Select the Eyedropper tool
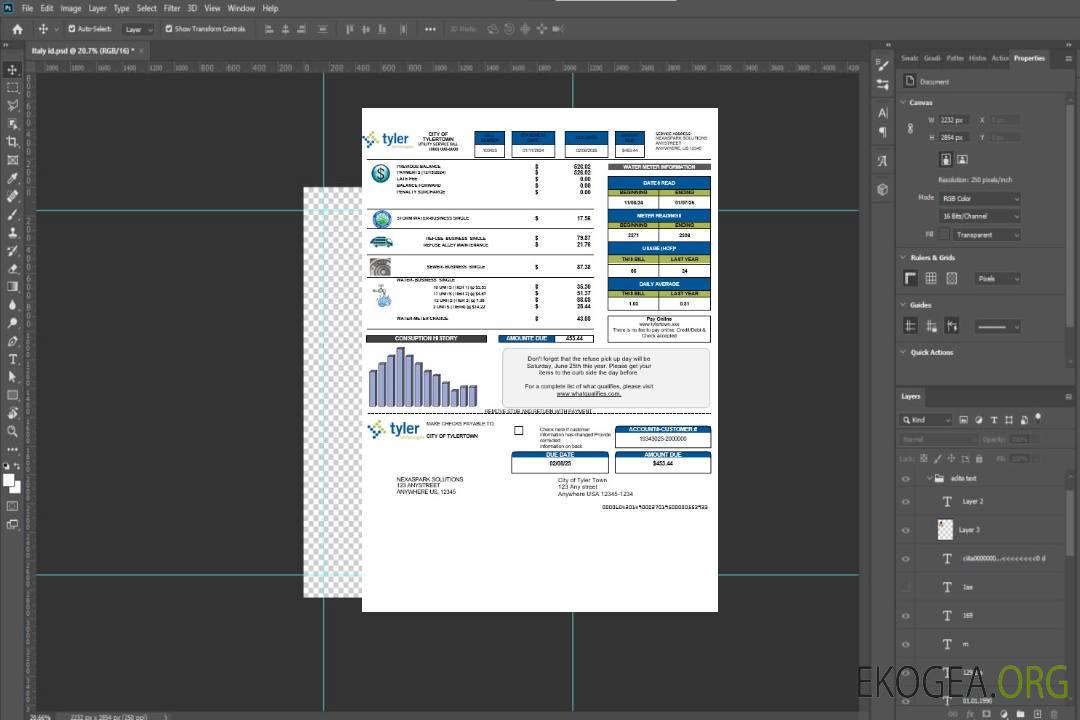Screen dimensions: 1080x720 [x=12, y=178]
